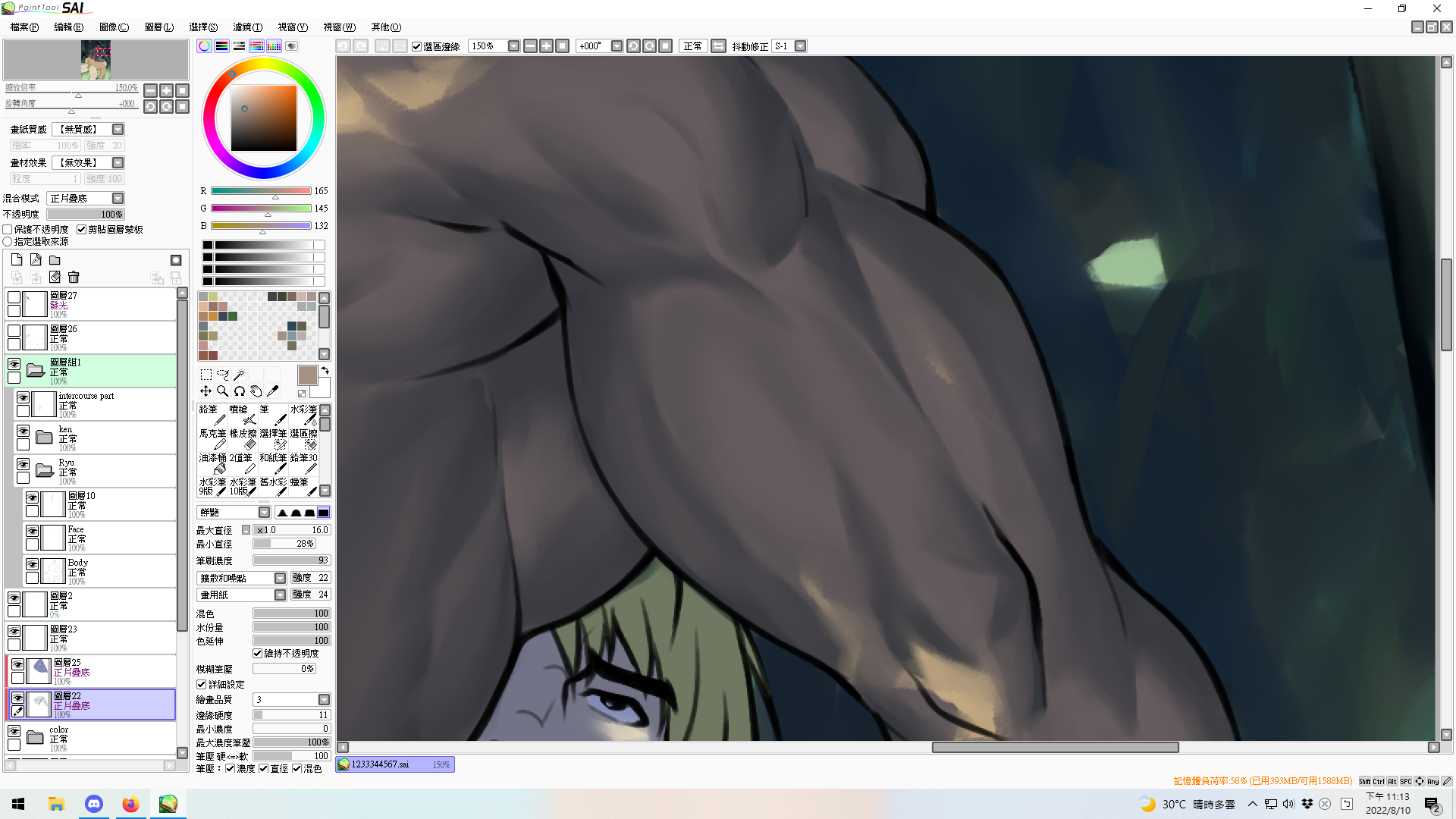
Task: Select the hand pan tool
Action: pos(256,391)
